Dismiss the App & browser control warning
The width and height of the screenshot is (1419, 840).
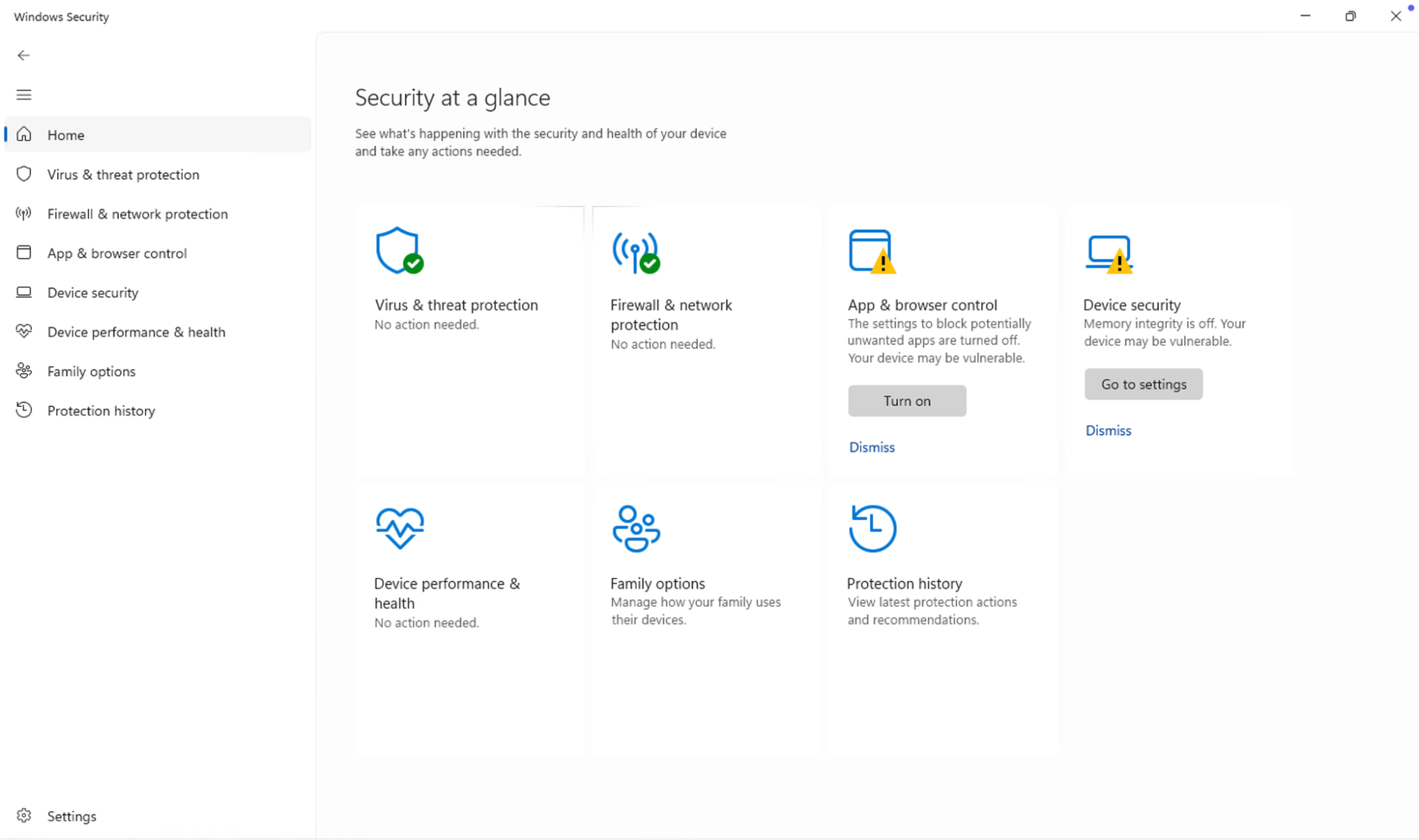[872, 447]
